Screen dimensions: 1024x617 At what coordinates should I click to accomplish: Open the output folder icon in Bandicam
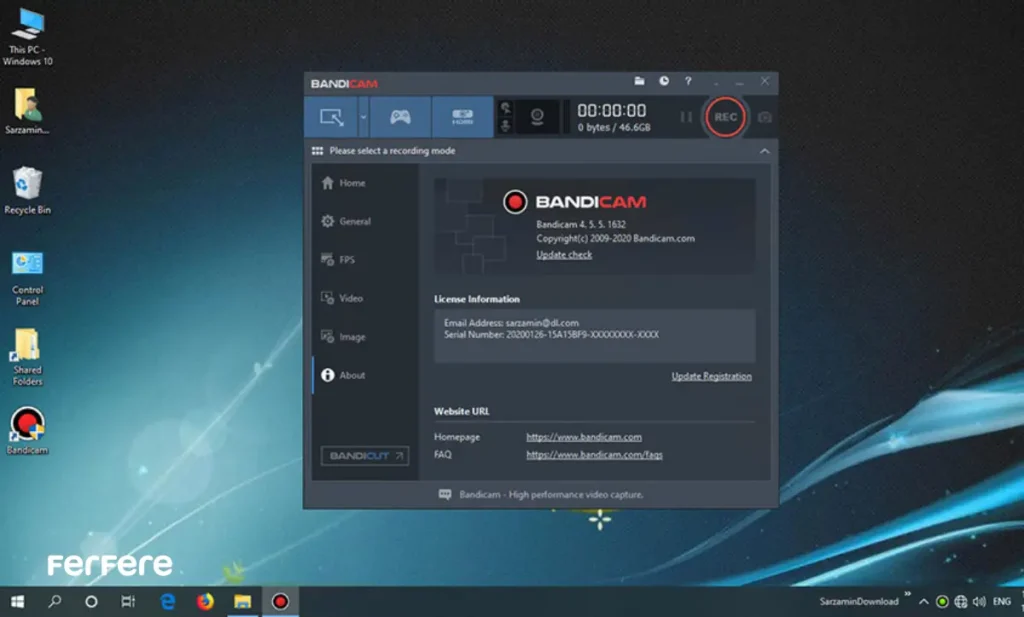[639, 81]
